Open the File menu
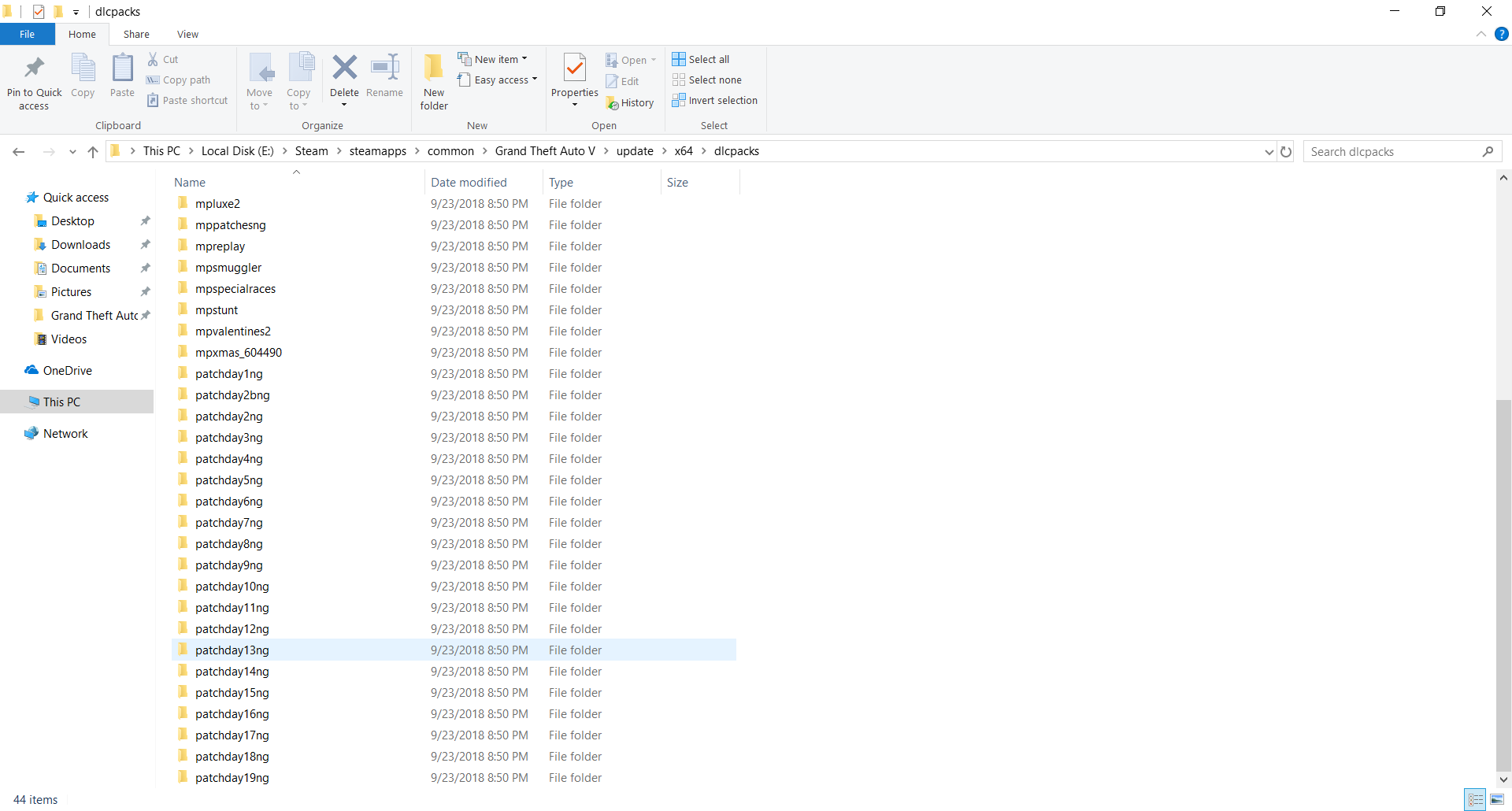The height and width of the screenshot is (811, 1512). click(x=27, y=35)
